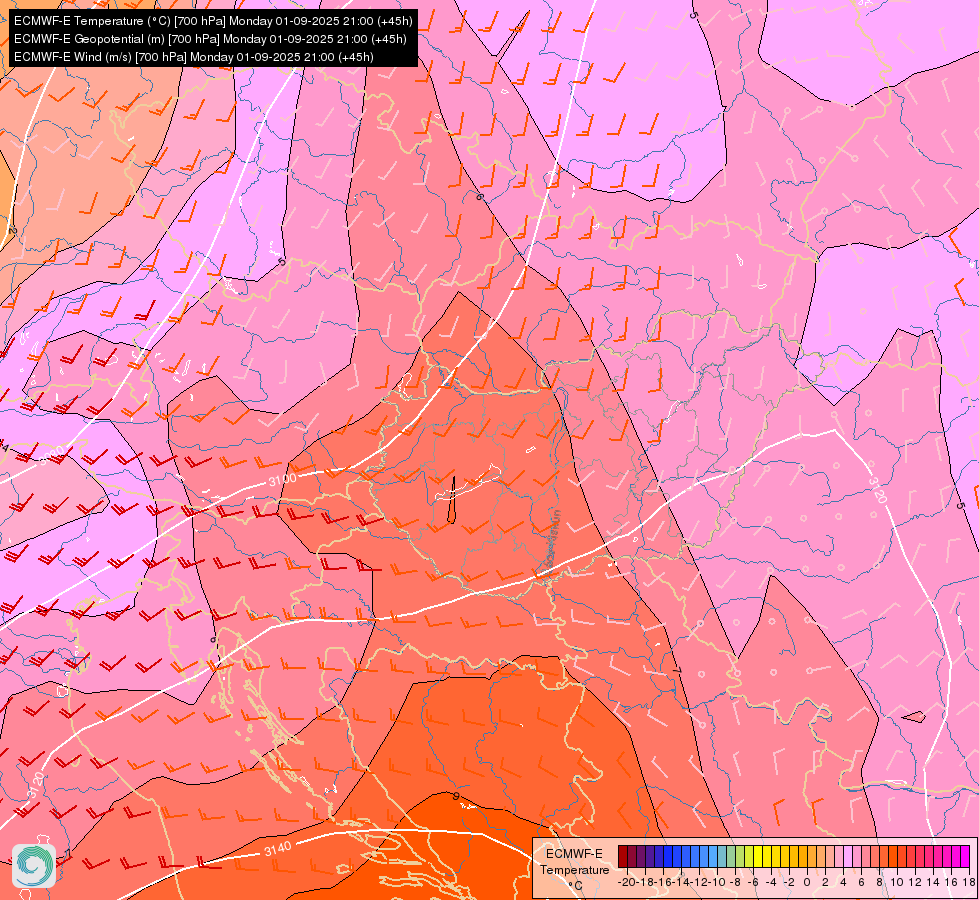979x900 pixels.
Task: Select the ECMWF-E Wind 700 hPa title line
Action: [194, 57]
